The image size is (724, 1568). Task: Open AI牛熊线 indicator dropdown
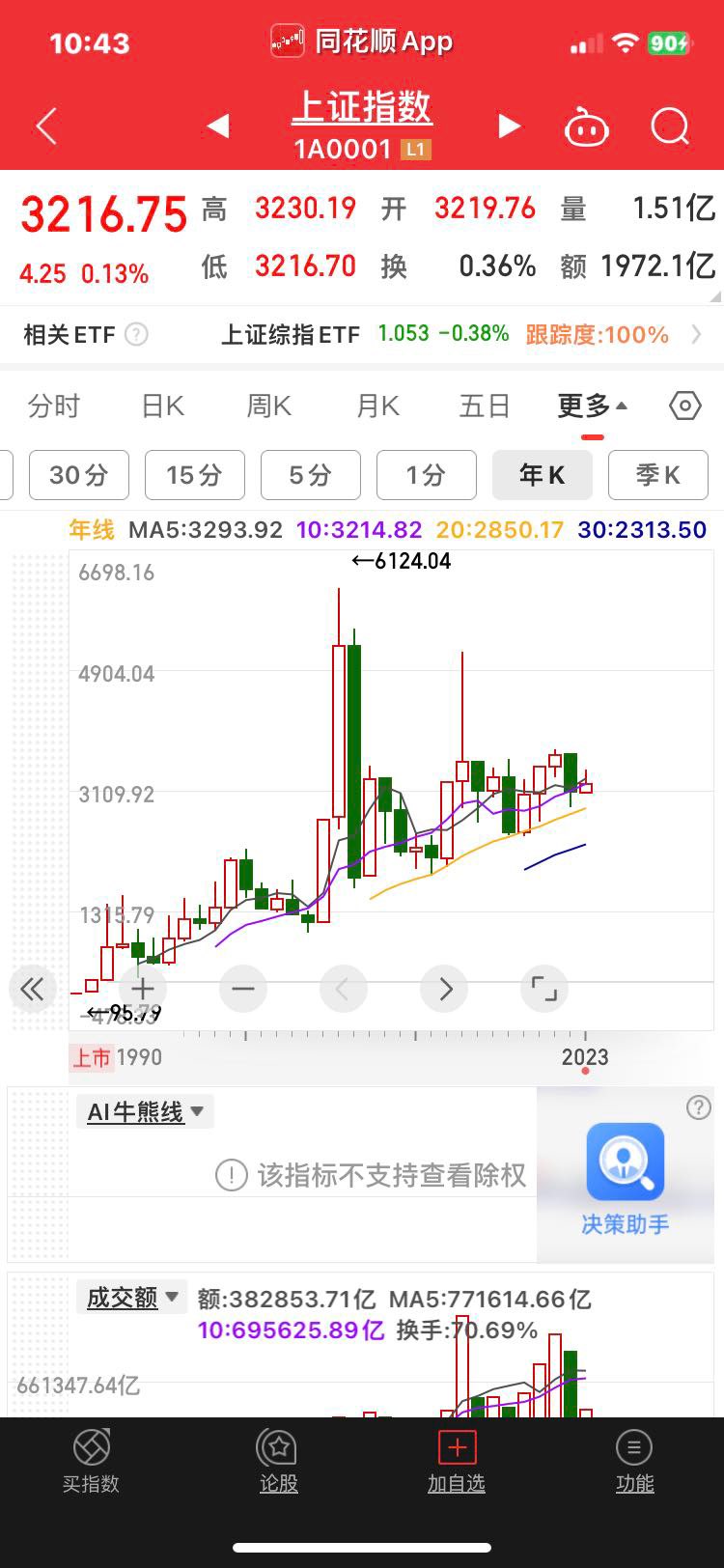[145, 1112]
